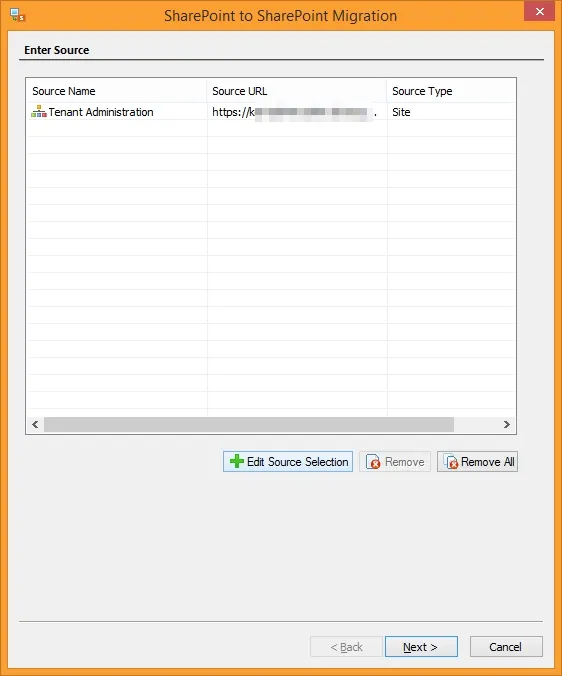Click the Remove button's document icon
Viewport: 562px width, 676px height.
coord(373,462)
